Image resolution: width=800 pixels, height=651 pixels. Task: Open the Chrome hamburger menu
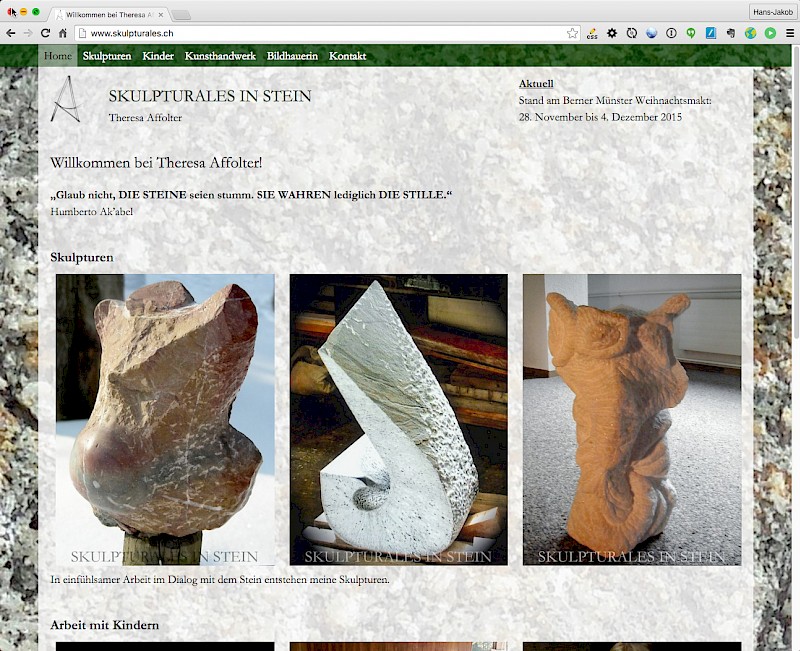(x=789, y=33)
